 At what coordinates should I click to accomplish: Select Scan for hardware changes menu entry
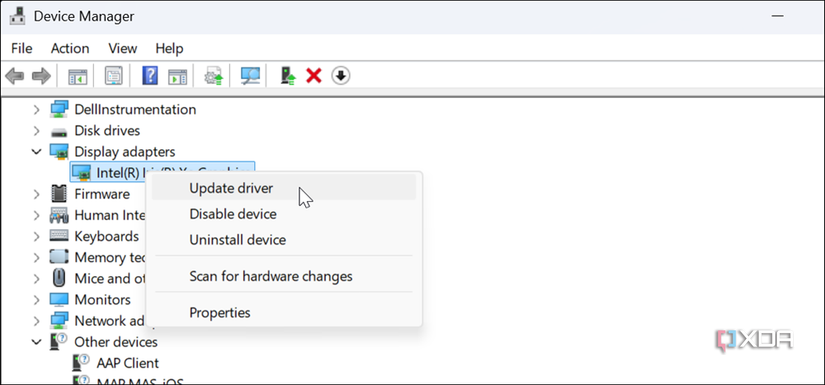pyautogui.click(x=284, y=276)
